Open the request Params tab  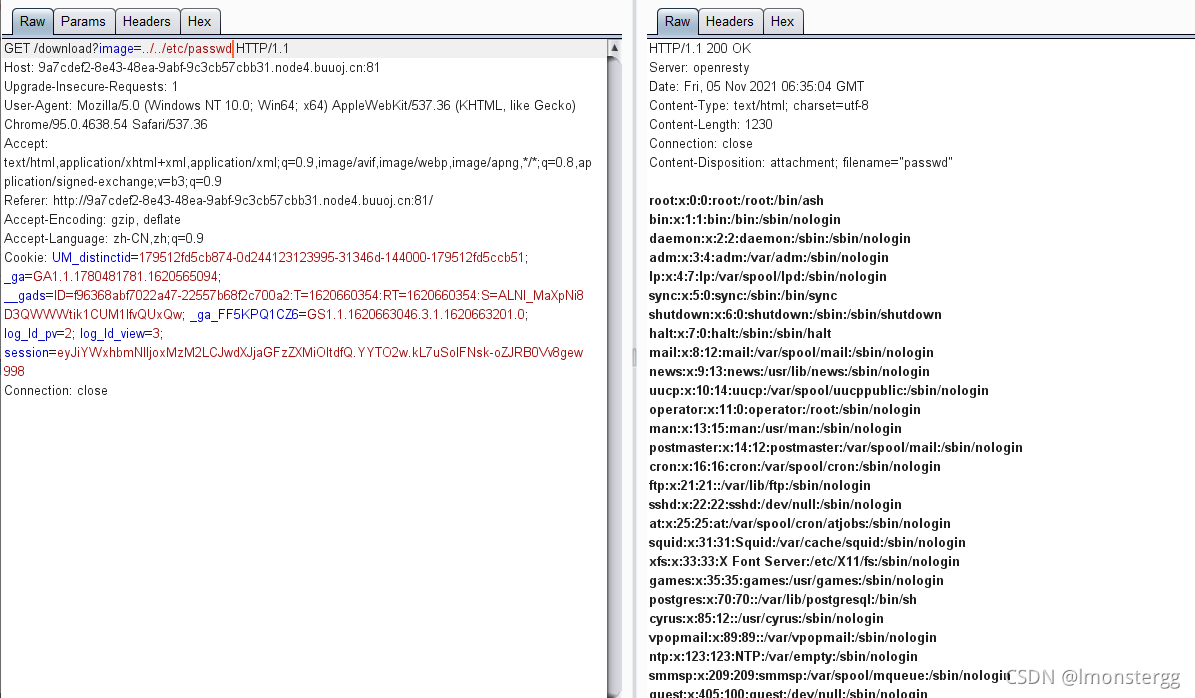pyautogui.click(x=83, y=21)
